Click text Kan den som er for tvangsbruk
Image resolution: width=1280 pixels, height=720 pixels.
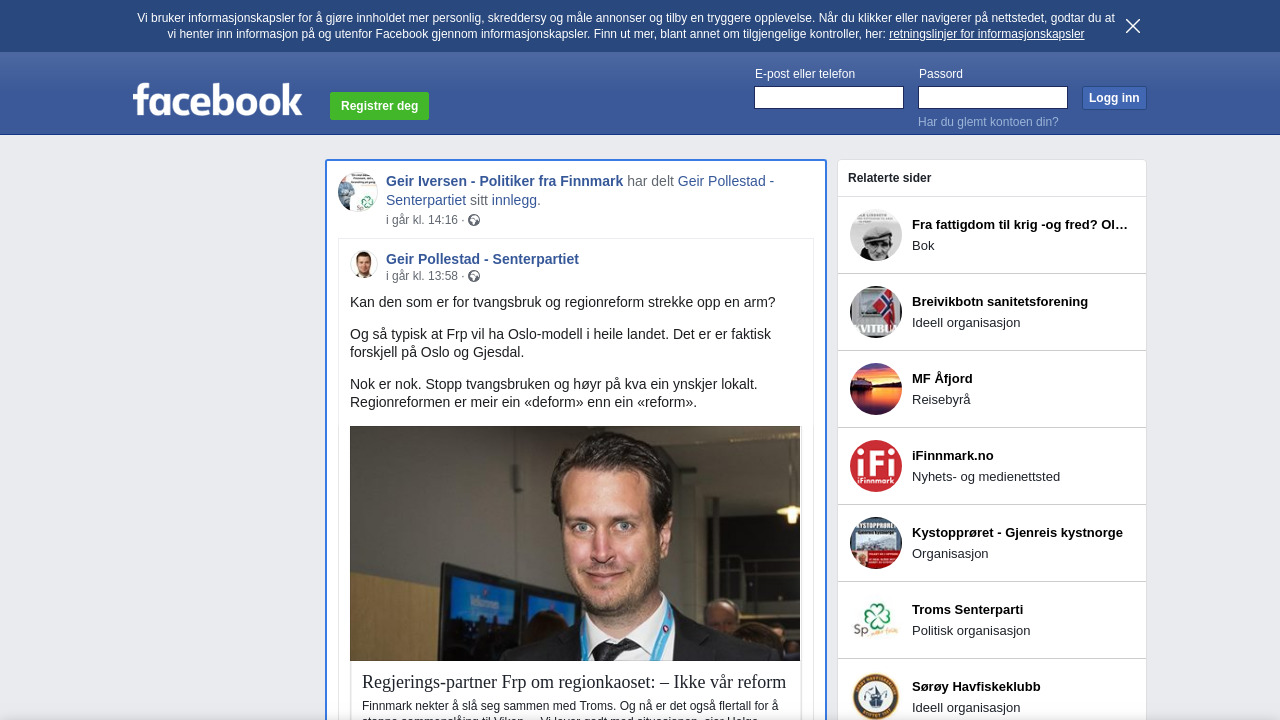(563, 302)
